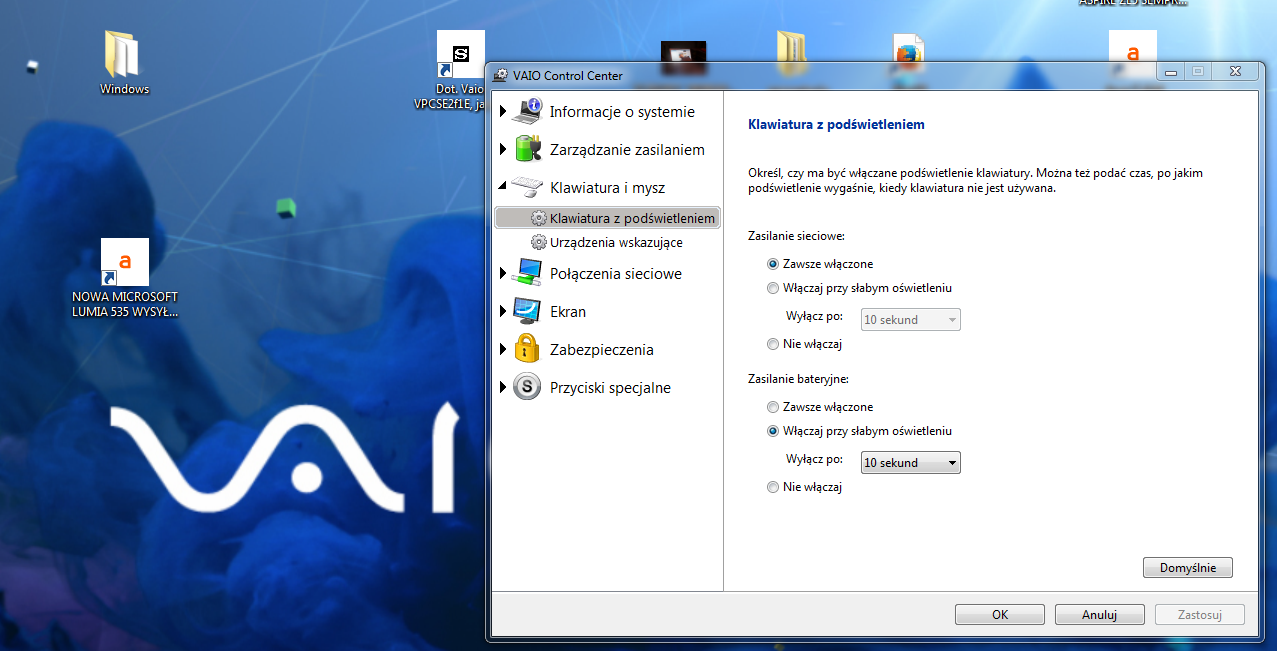The image size is (1277, 651).
Task: Expand the Ekran section arrow
Action: click(x=504, y=311)
